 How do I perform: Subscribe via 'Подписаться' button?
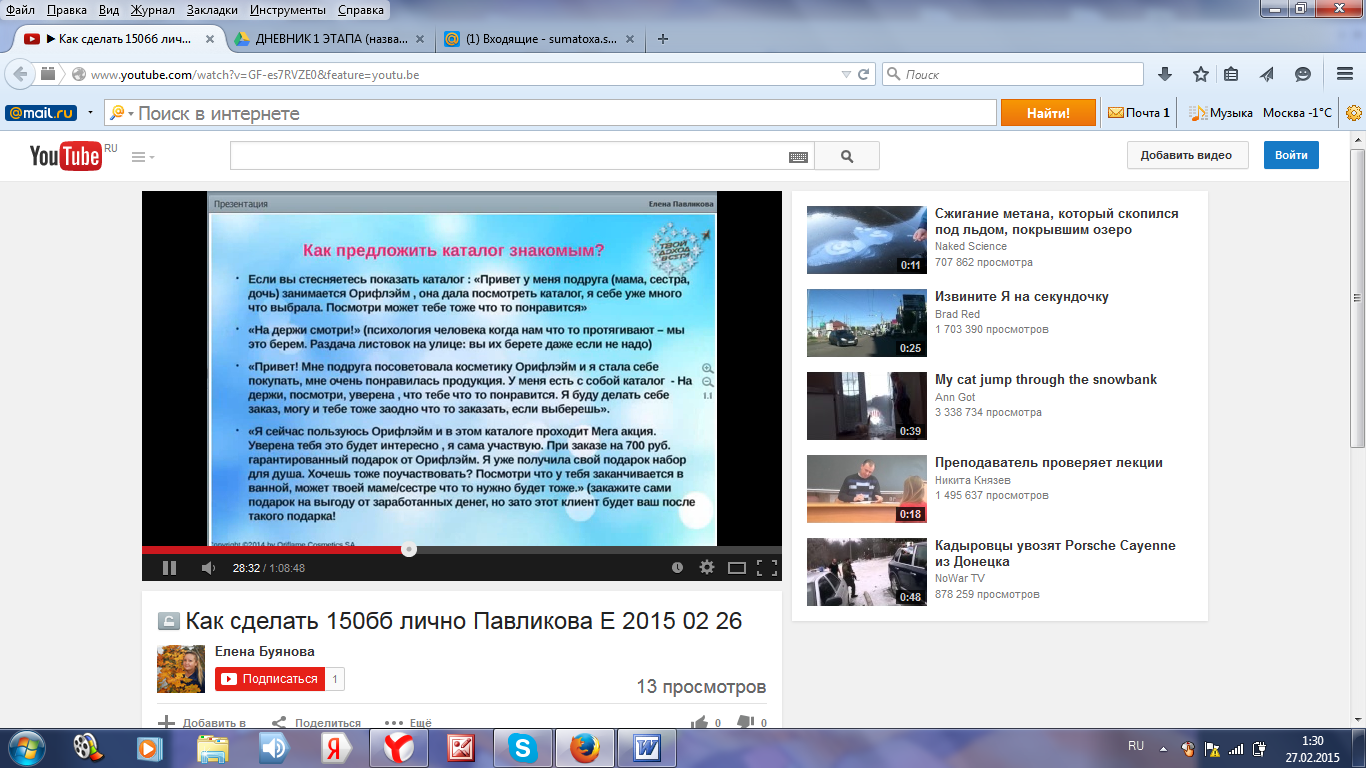270,679
